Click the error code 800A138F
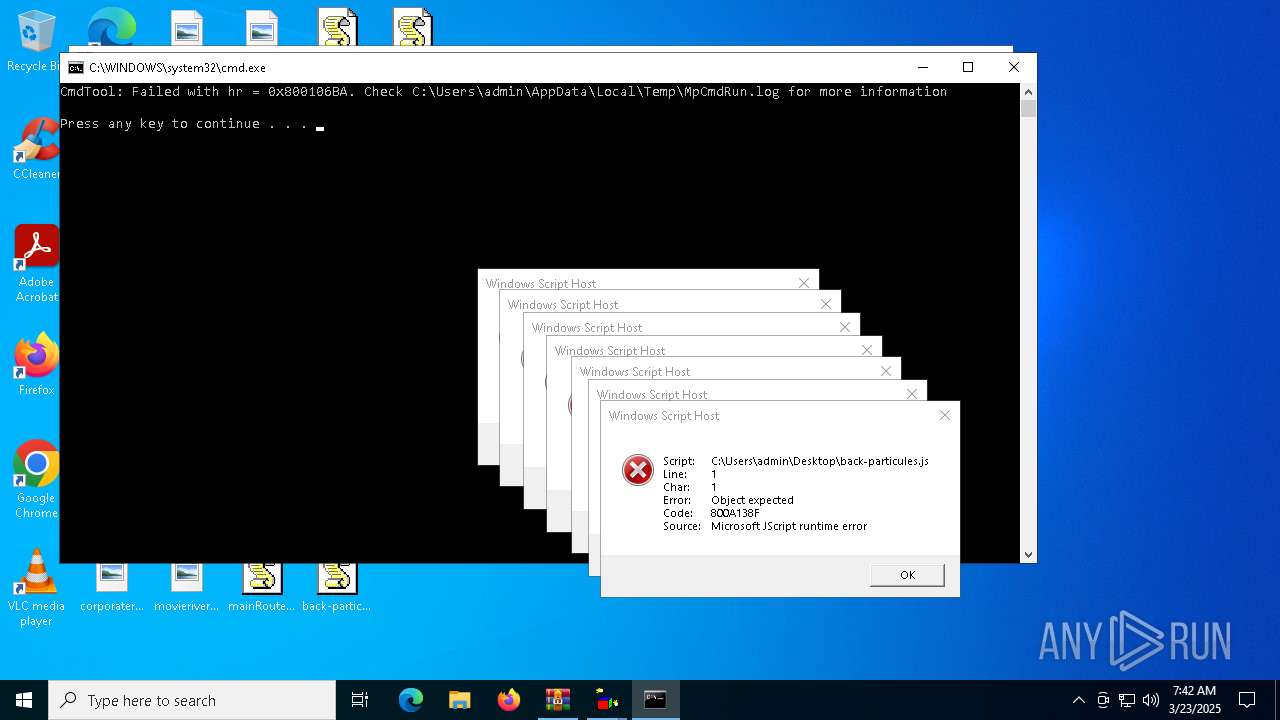Screen dimensions: 1280x720 click(x=735, y=513)
